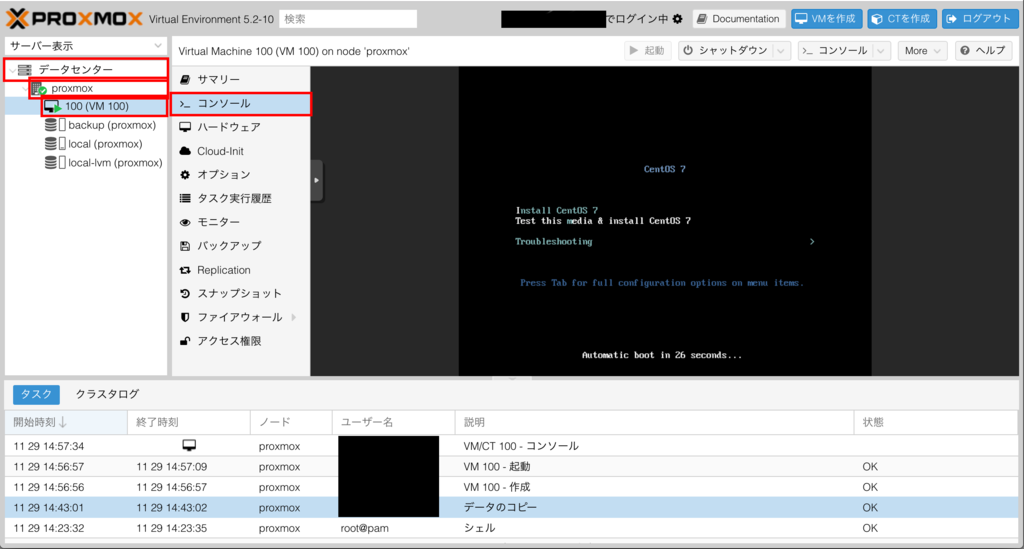The image size is (1024, 549).
Task: Select the VM/CT 100 - コンソール task row
Action: [511, 446]
